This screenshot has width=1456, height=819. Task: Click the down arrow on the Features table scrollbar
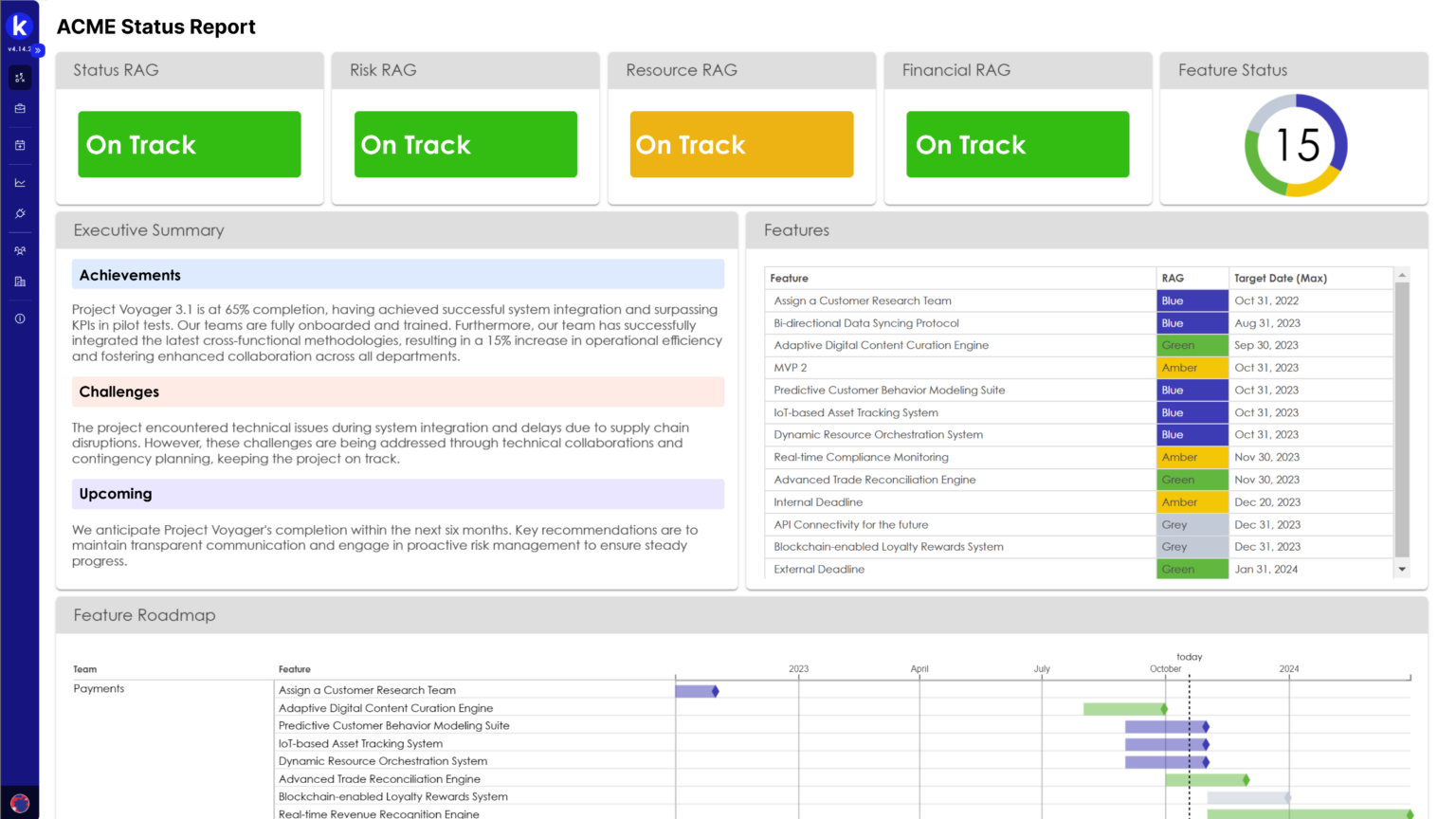(1404, 568)
